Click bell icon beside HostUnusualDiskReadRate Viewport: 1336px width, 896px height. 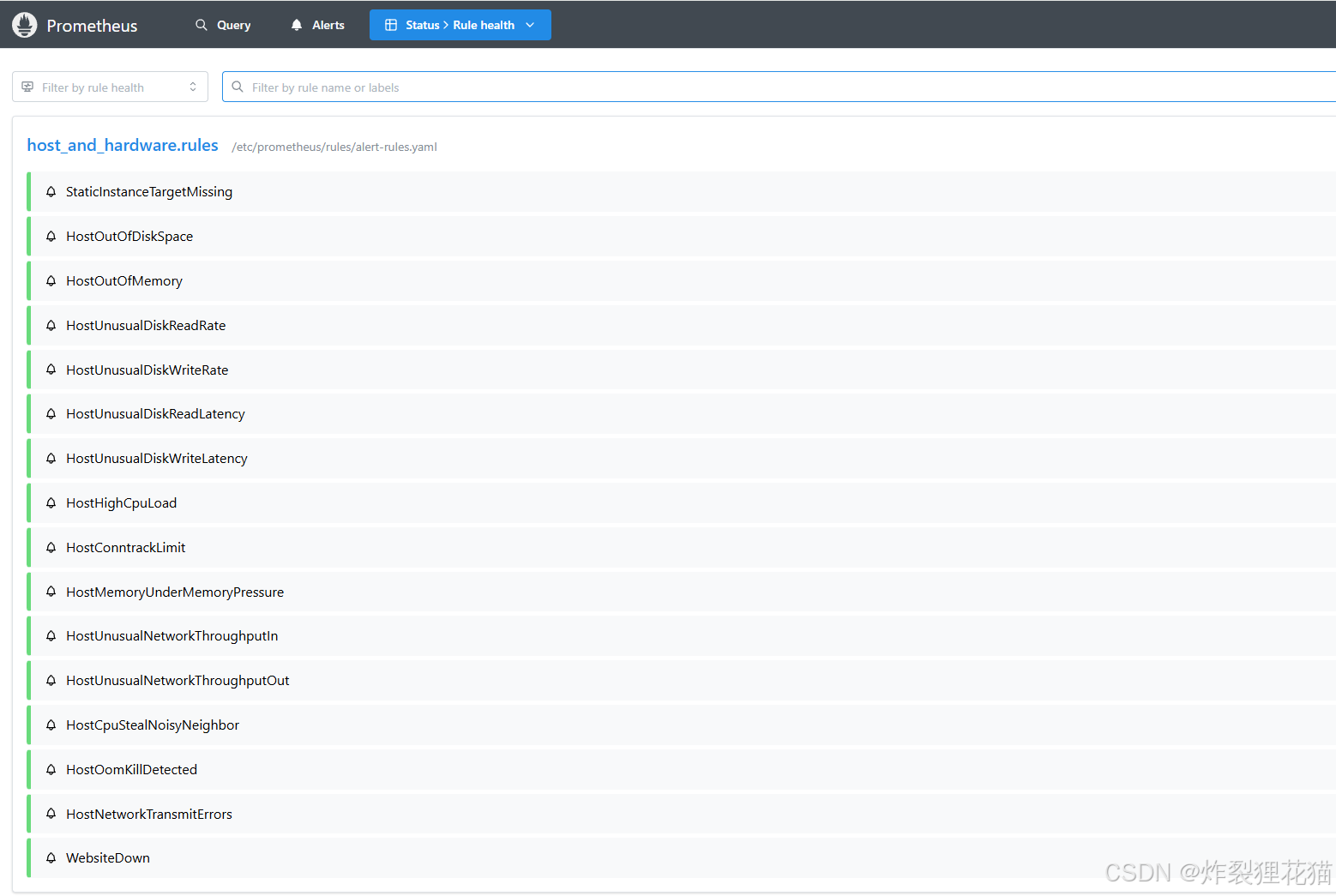point(51,325)
